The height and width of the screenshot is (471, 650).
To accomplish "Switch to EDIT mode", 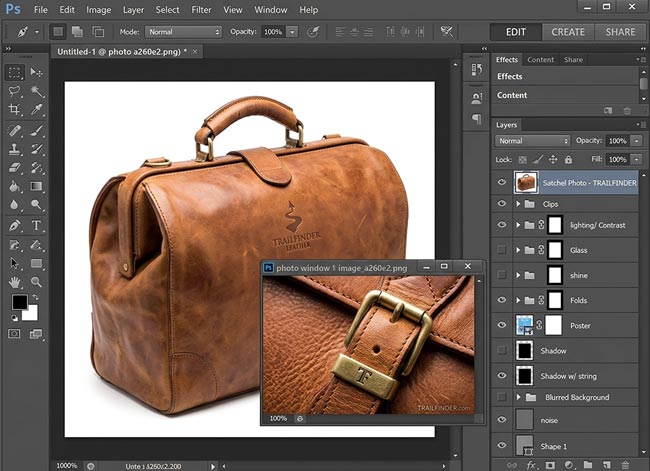I will click(x=516, y=32).
